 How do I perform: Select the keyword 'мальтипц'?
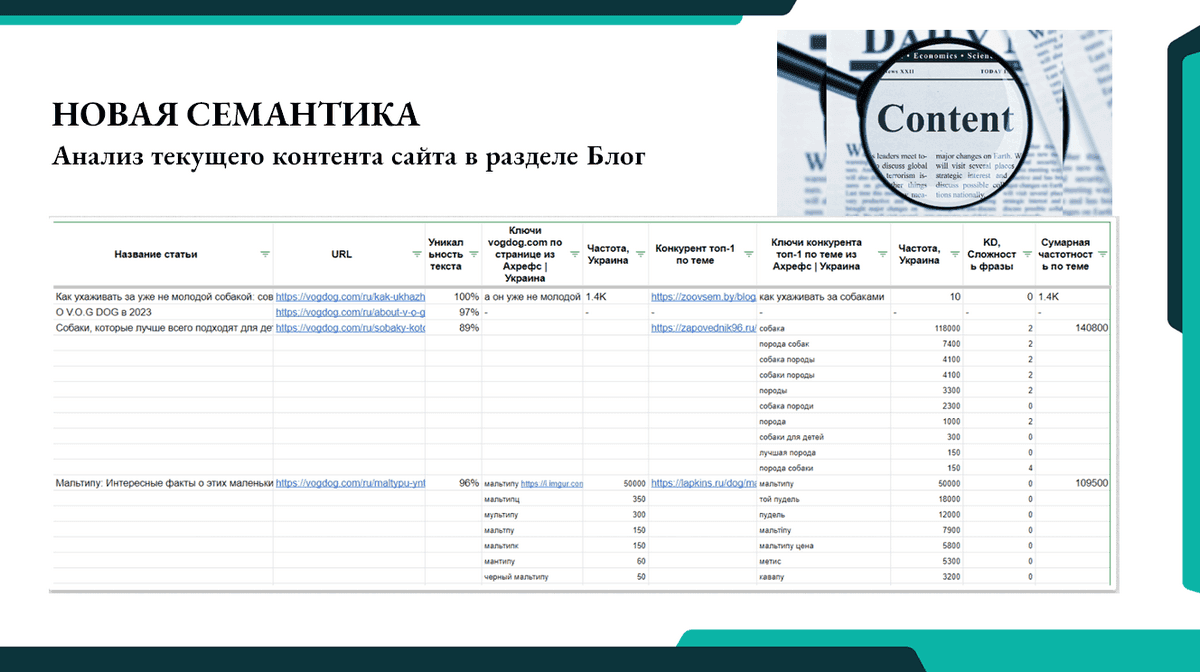pyautogui.click(x=501, y=499)
